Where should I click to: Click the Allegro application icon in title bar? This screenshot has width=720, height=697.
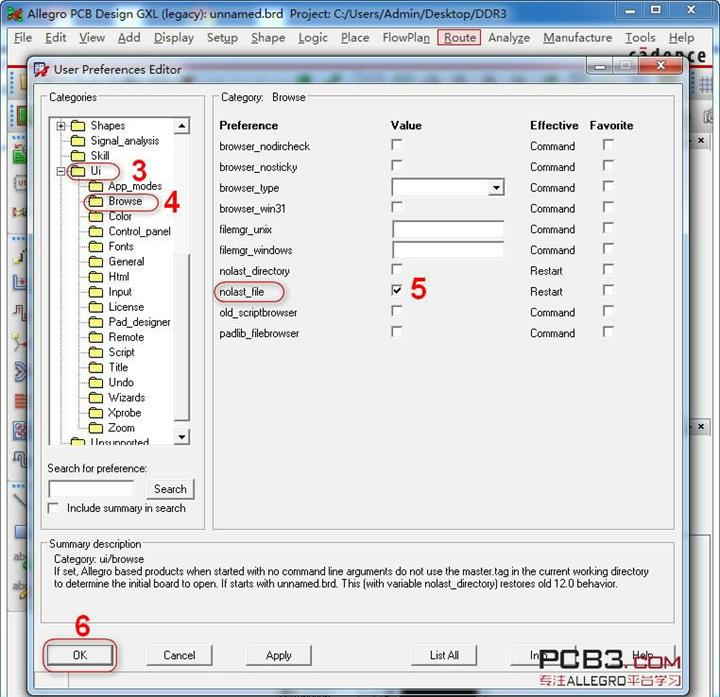click(15, 14)
